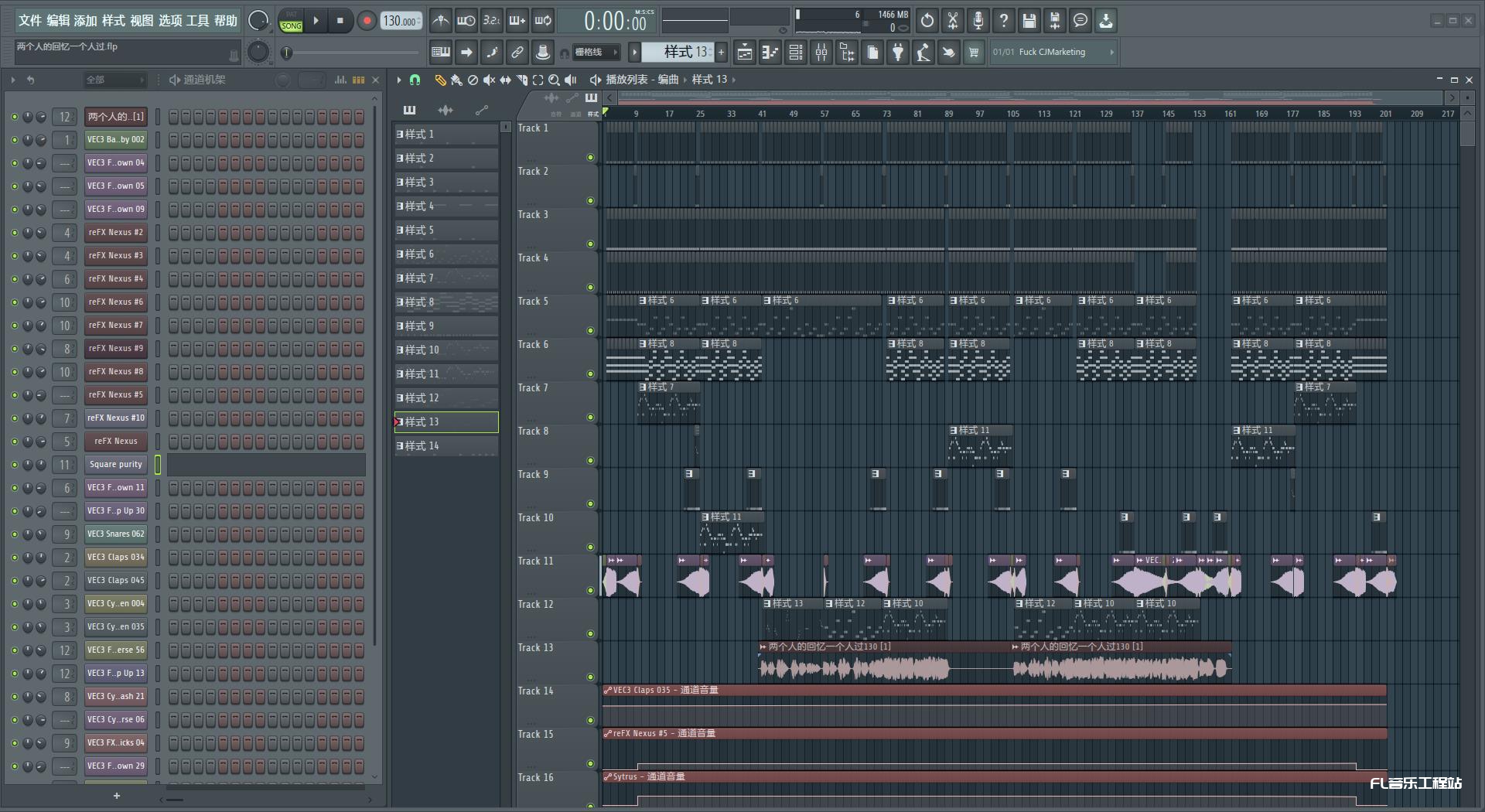The image size is (1485, 812).
Task: Open the browser tree view icon
Action: (x=847, y=53)
